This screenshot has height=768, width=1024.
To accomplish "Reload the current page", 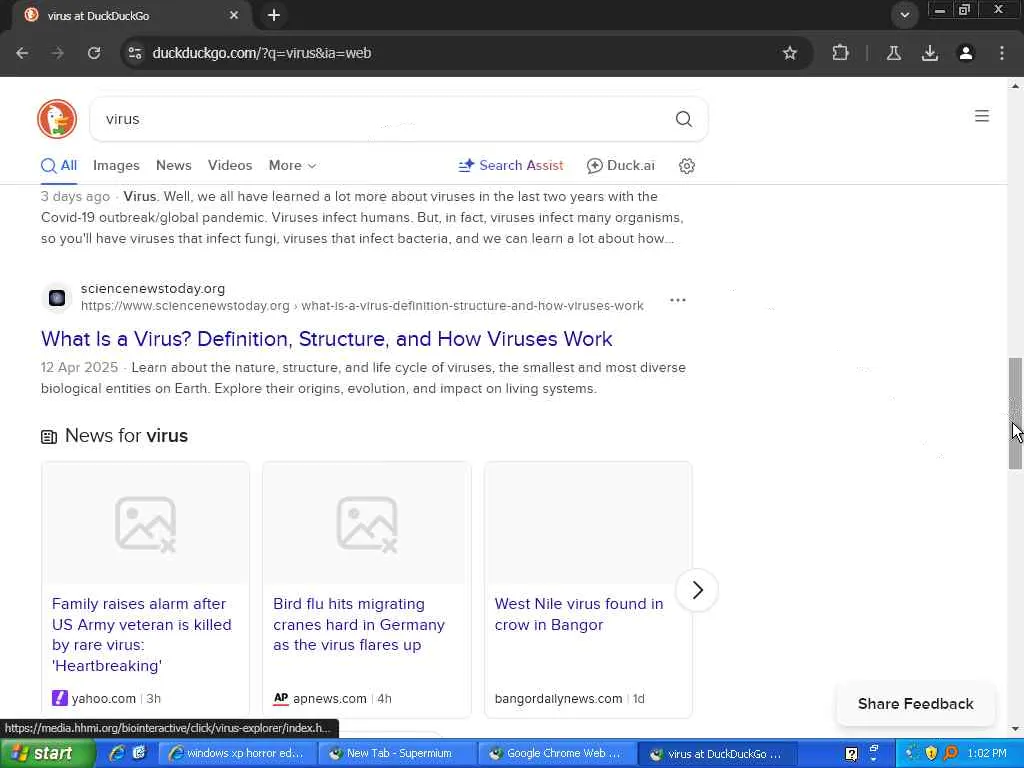I will tap(94, 53).
